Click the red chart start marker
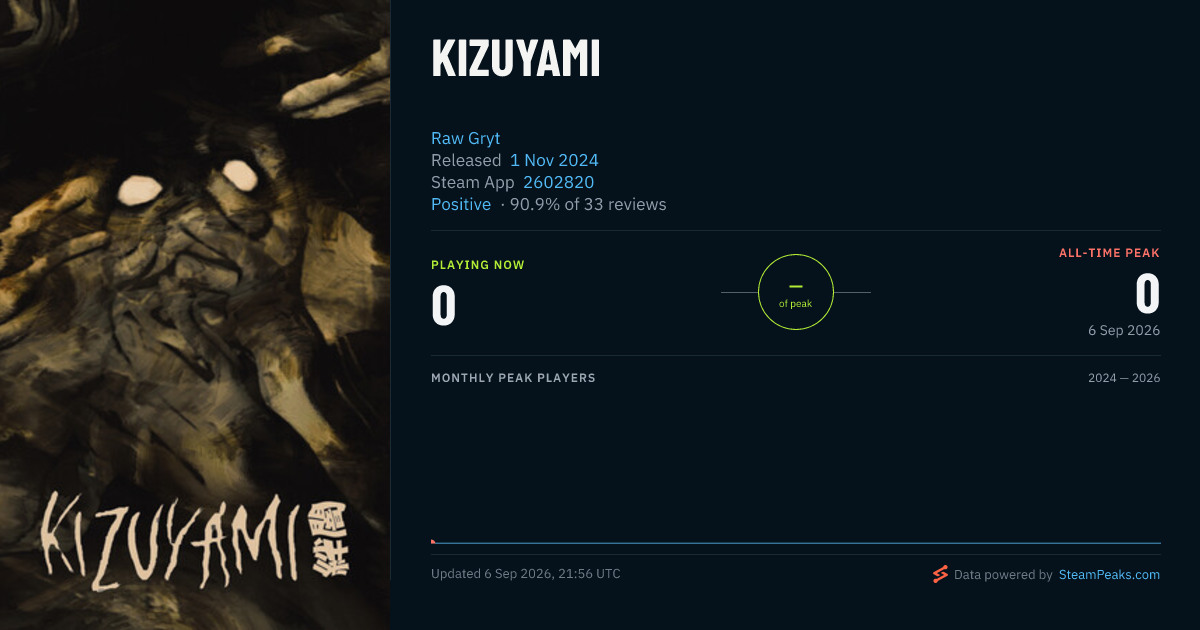This screenshot has height=630, width=1200. pyautogui.click(x=433, y=541)
